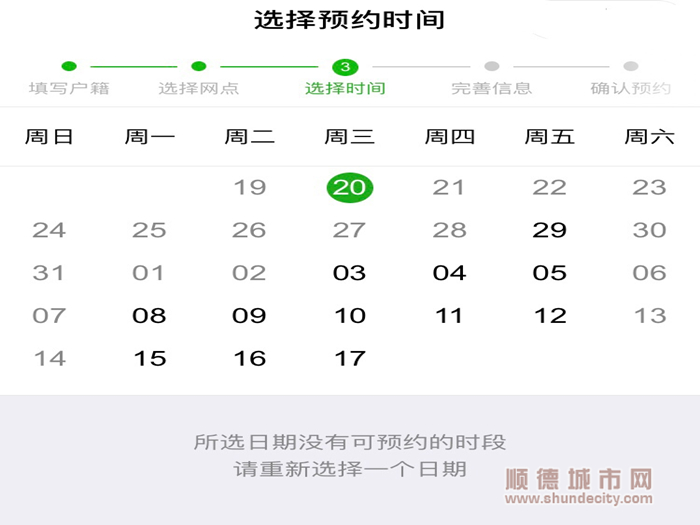The width and height of the screenshot is (700, 525).
Task: Go back to 选择网点 step label
Action: coord(199,88)
